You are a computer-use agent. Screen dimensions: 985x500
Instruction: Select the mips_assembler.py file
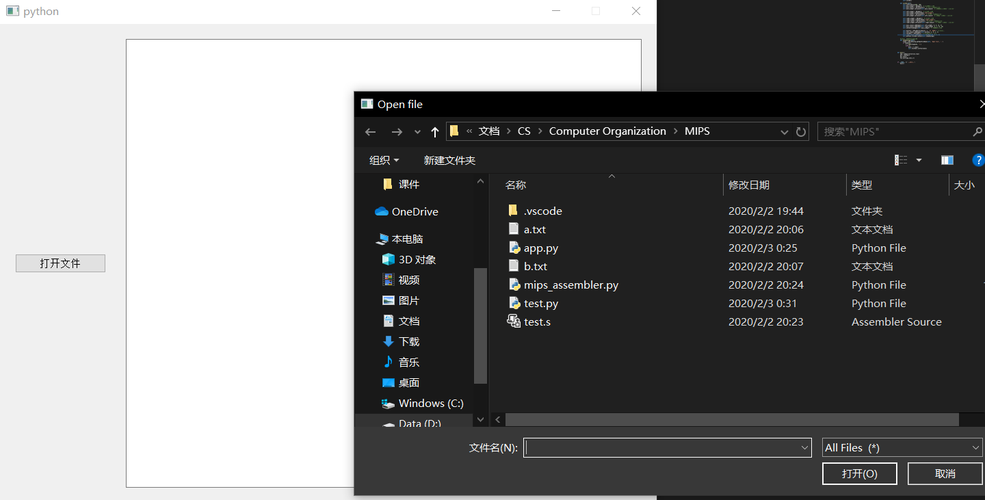tap(571, 285)
